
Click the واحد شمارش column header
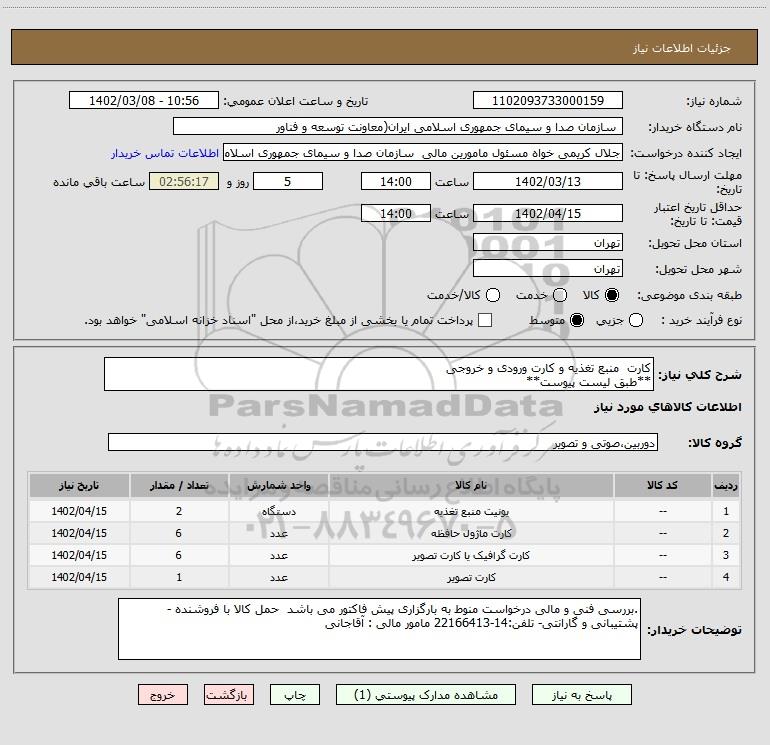click(x=278, y=486)
